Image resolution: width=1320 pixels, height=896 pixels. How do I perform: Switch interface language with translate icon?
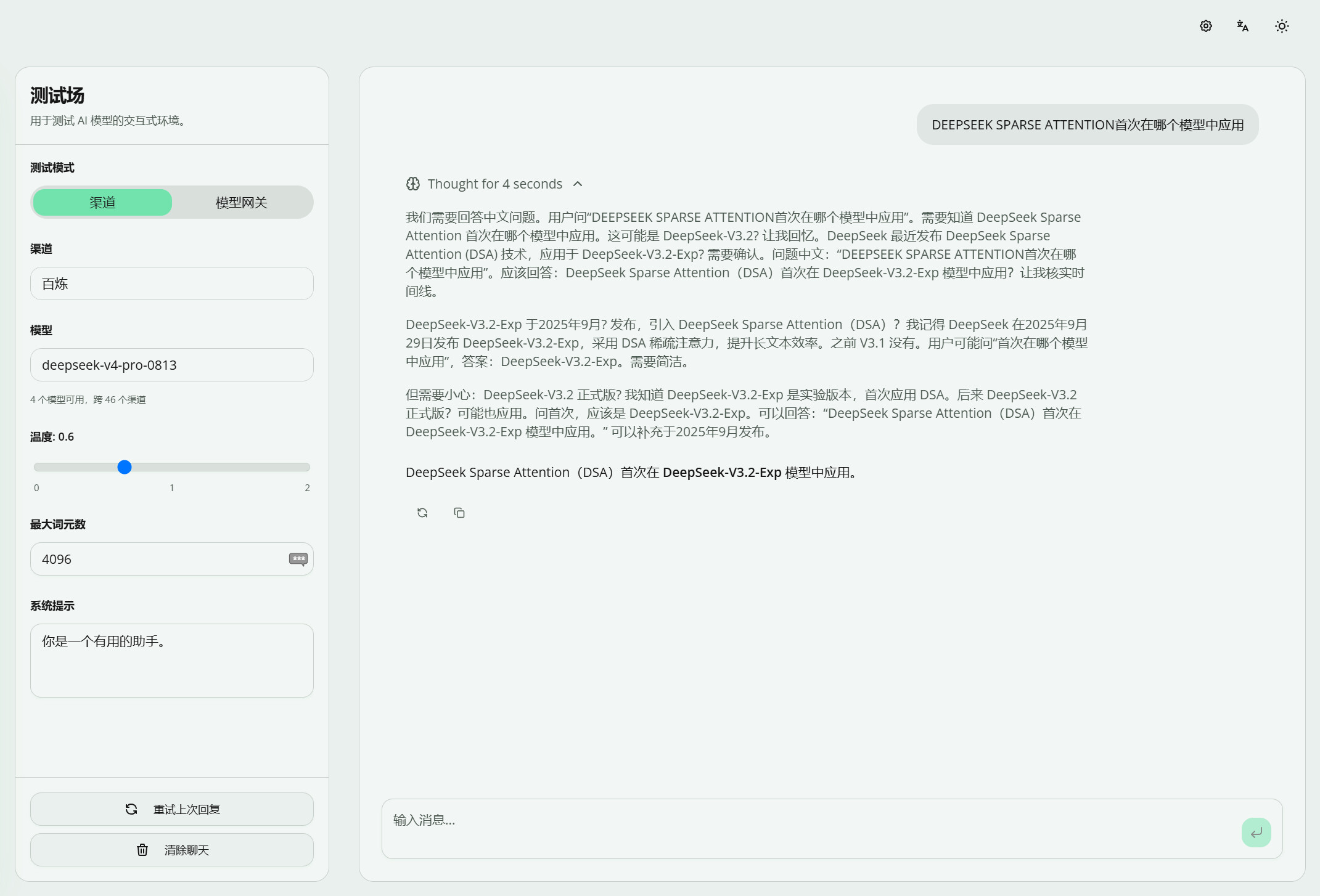[x=1243, y=26]
